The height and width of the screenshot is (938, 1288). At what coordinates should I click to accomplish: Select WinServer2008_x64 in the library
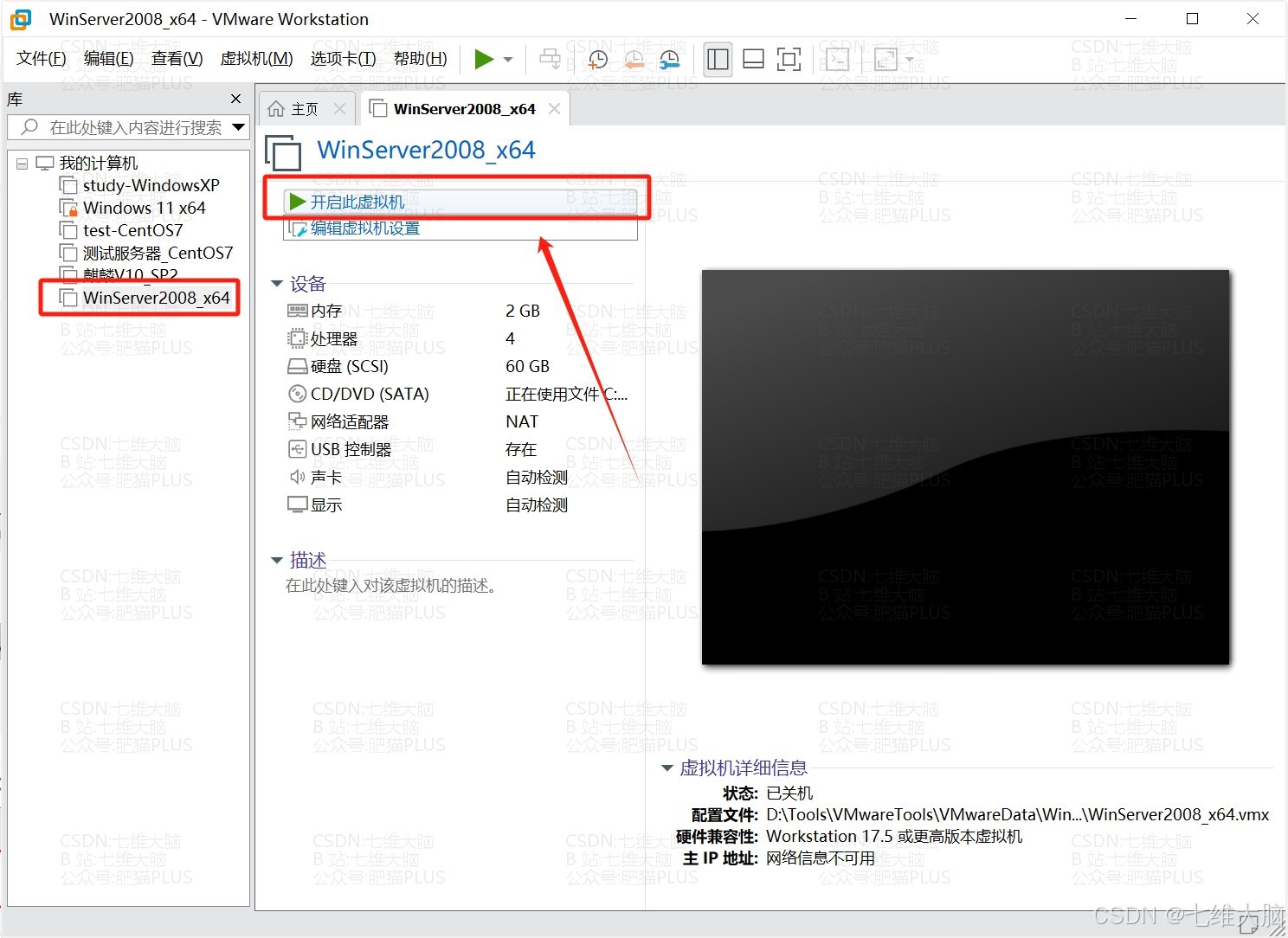coord(156,298)
